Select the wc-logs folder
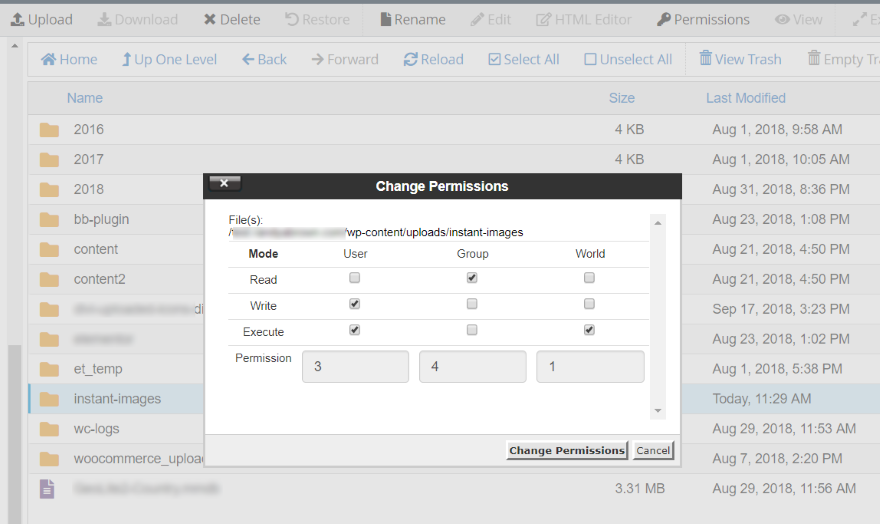Image resolution: width=880 pixels, height=524 pixels. pyautogui.click(x=97, y=429)
